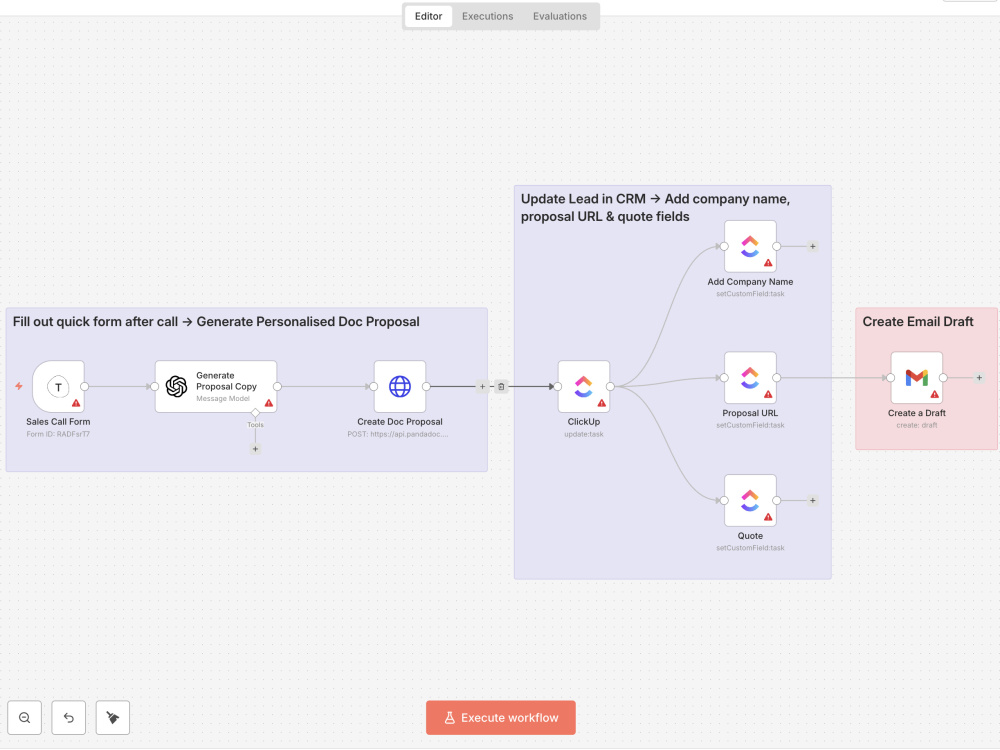This screenshot has width=1000, height=750.
Task: Switch to the Editor tab
Action: click(429, 16)
